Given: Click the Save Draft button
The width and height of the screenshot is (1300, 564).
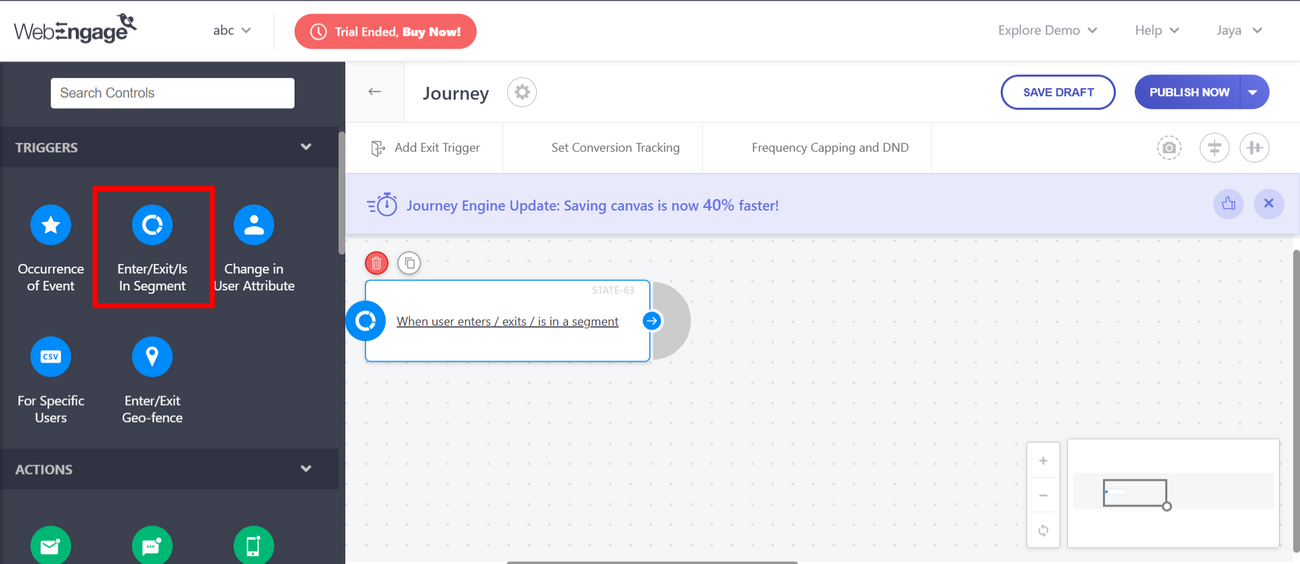Looking at the screenshot, I should point(1058,92).
